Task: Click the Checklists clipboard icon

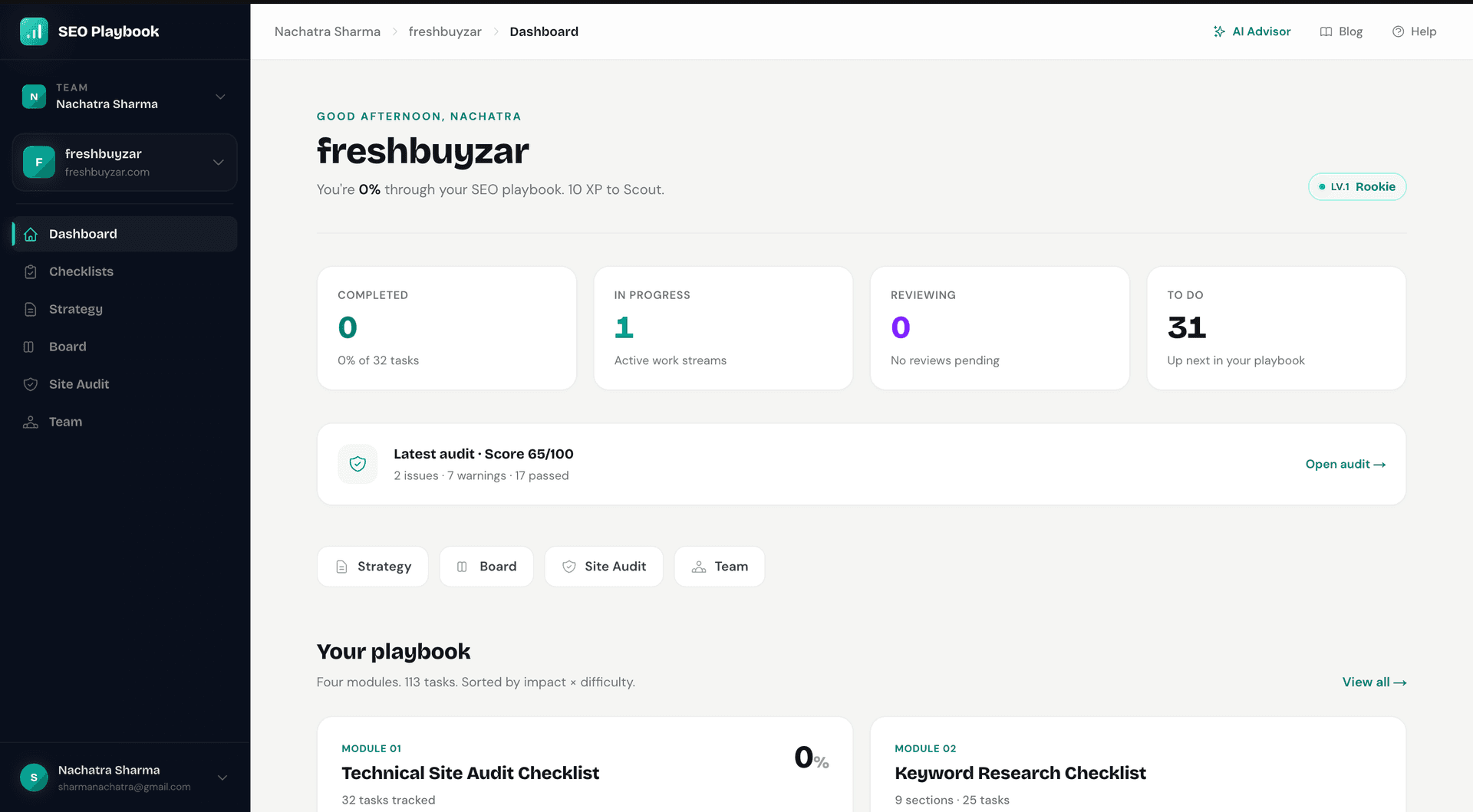Action: 31,271
